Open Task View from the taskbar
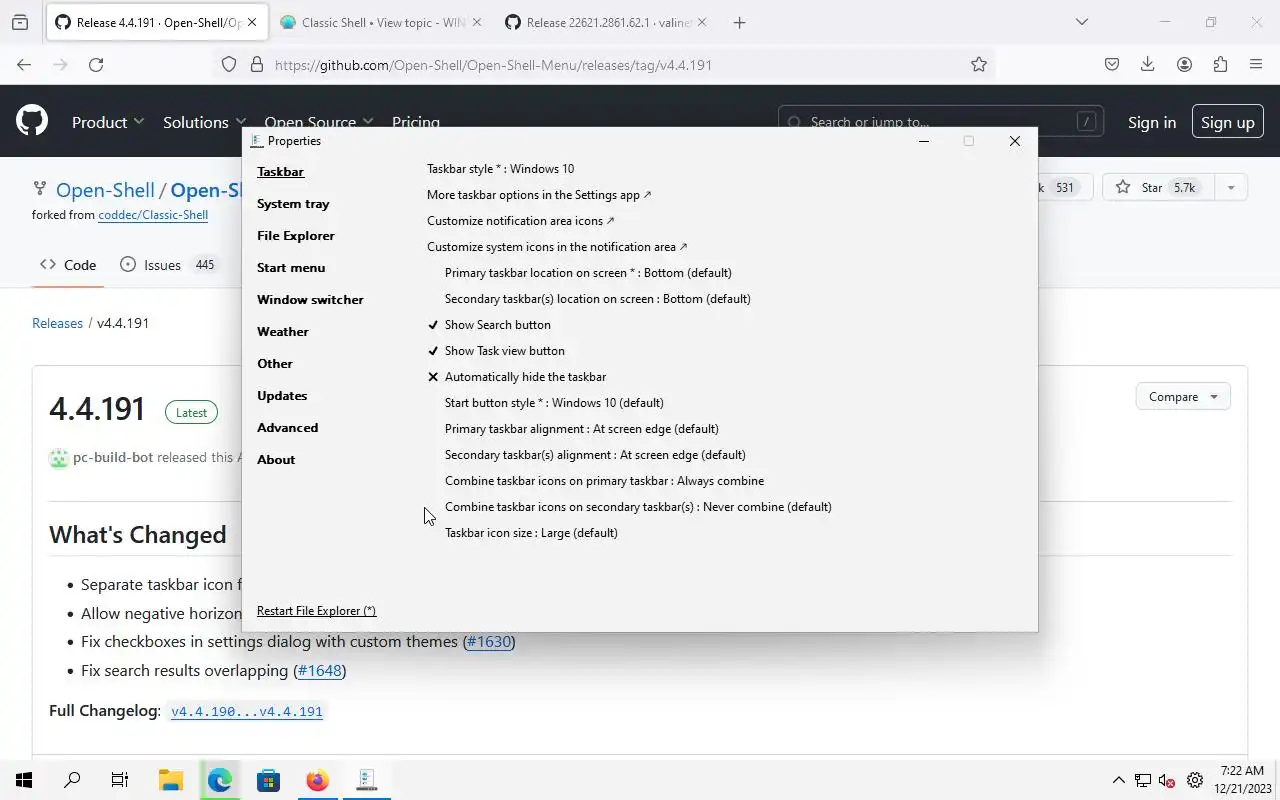Viewport: 1280px width, 800px height. tap(120, 780)
